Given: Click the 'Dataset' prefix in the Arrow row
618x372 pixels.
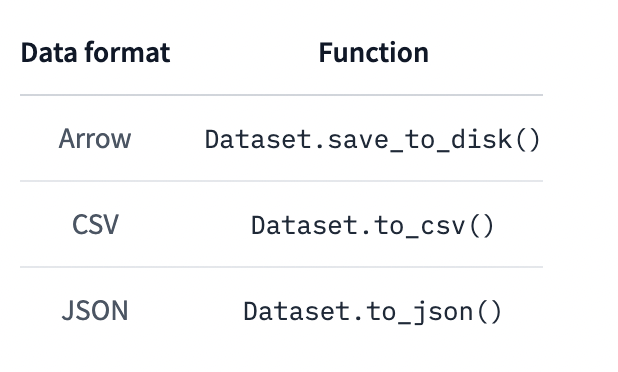Looking at the screenshot, I should 259,140.
